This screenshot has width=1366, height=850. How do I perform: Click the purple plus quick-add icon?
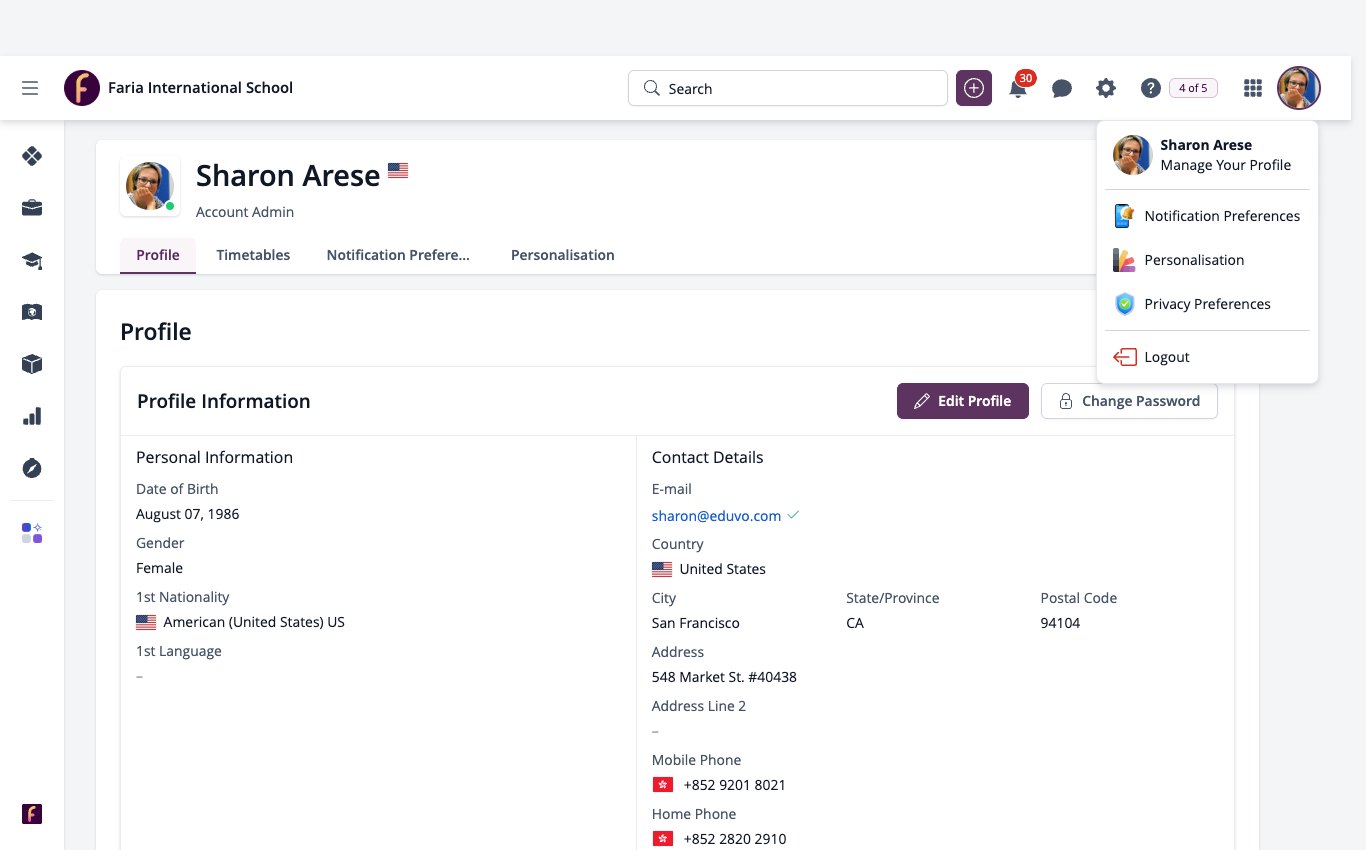pos(974,88)
